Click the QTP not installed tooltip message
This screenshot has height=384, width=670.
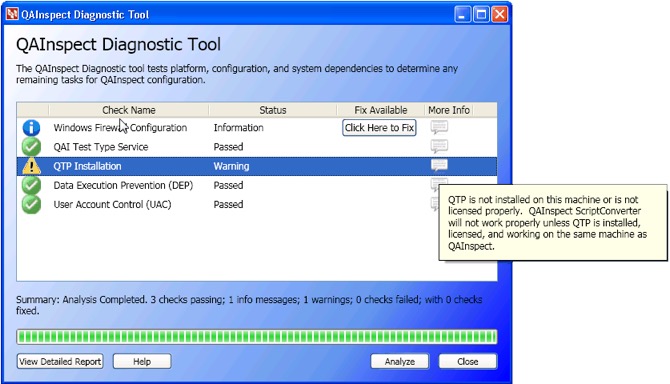click(553, 223)
